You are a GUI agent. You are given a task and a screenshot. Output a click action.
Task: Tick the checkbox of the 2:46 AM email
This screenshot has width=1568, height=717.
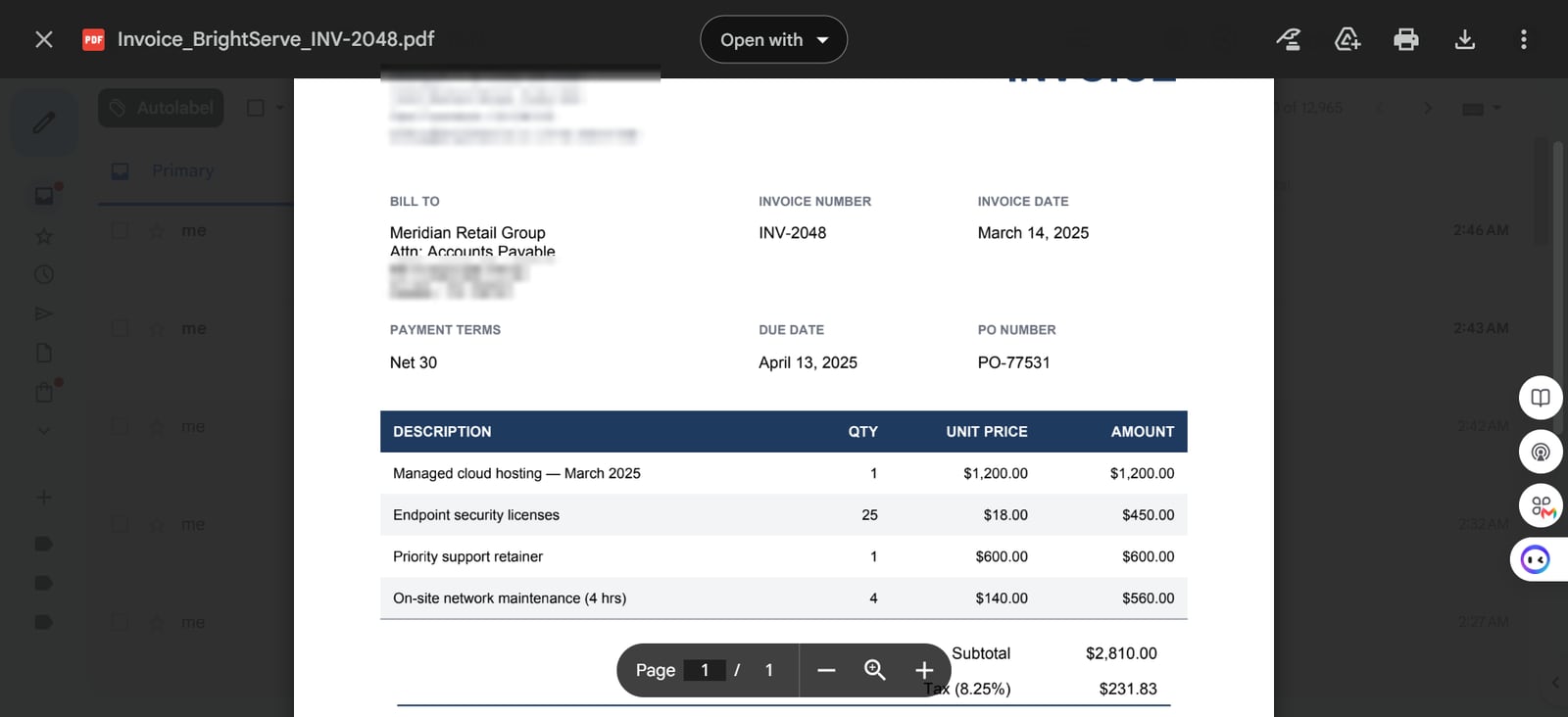coord(120,230)
